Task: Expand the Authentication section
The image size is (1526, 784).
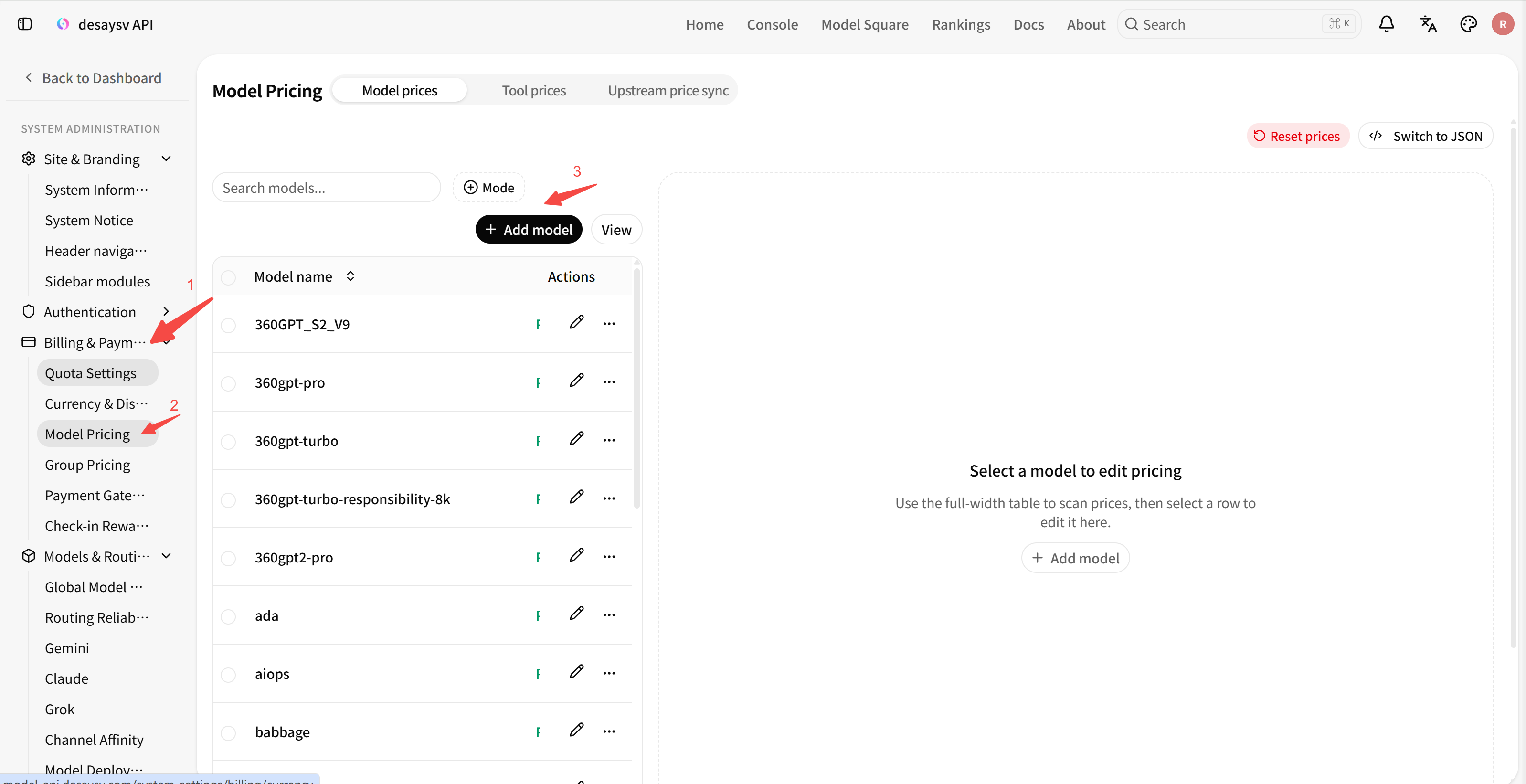Action: 167,312
